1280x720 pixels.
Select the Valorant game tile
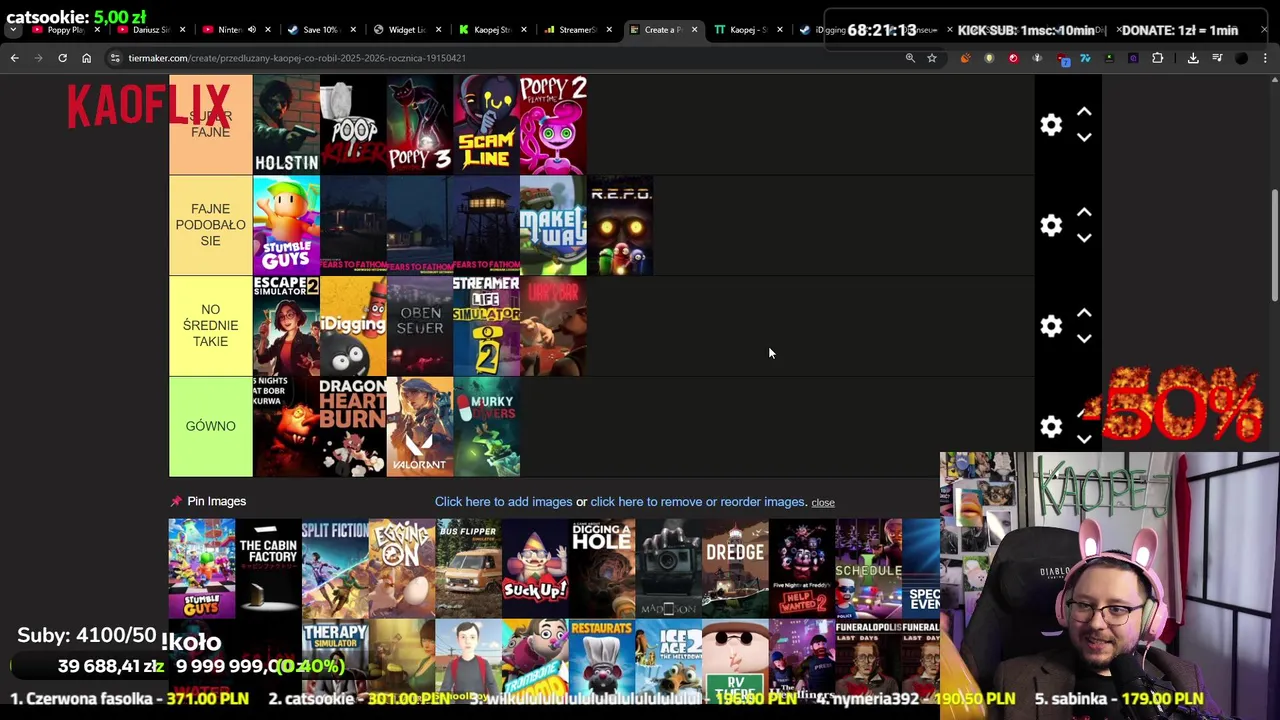point(420,427)
